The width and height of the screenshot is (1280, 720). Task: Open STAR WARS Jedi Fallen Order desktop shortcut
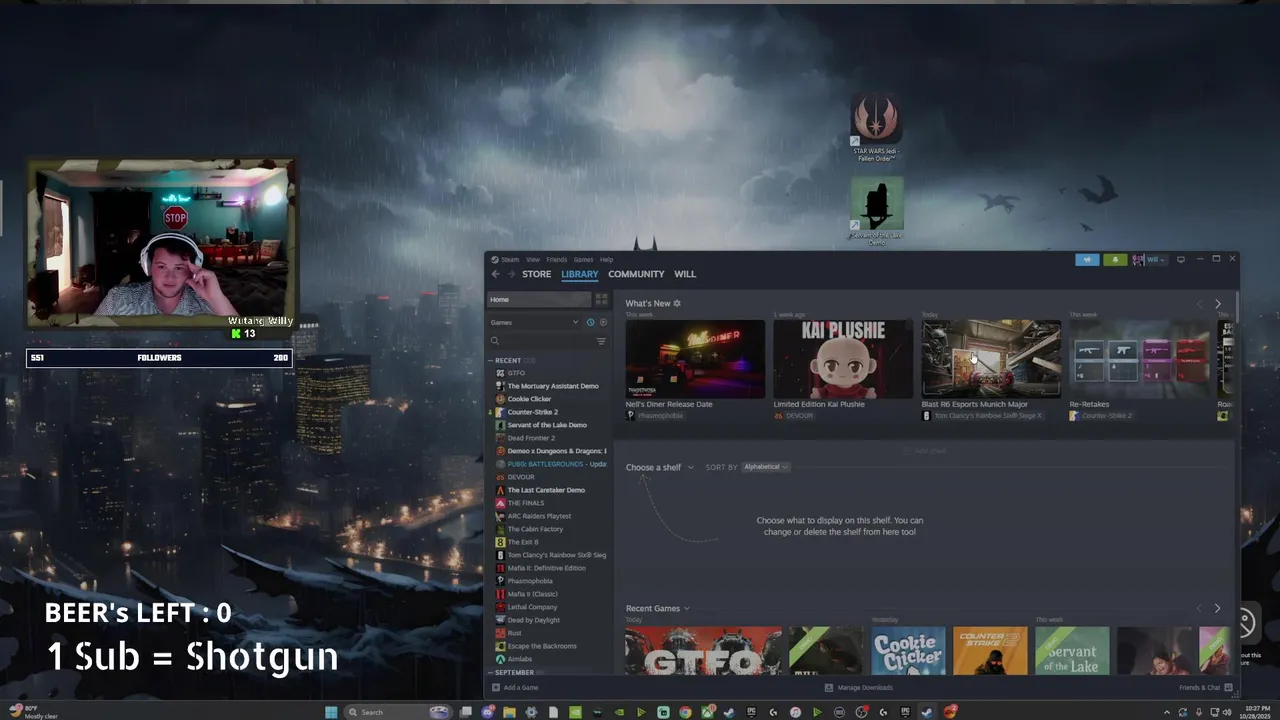pos(876,128)
